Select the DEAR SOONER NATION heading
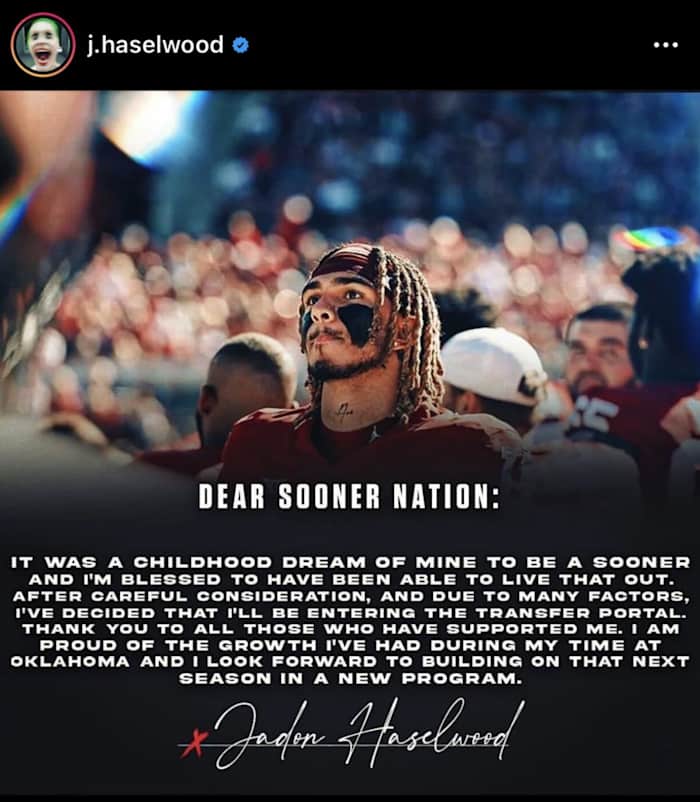The image size is (700, 802). click(x=349, y=497)
